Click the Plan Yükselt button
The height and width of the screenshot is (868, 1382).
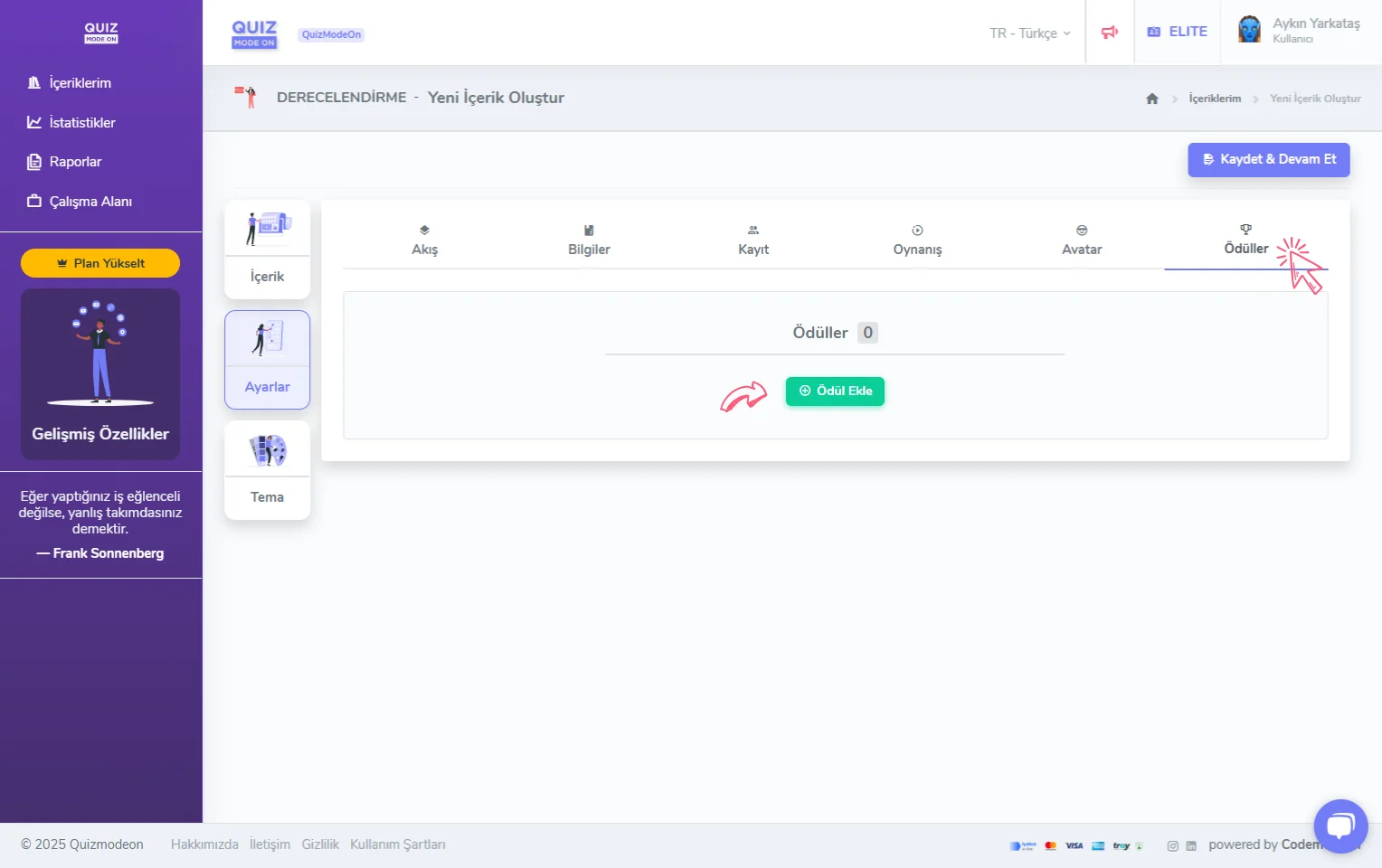point(100,263)
